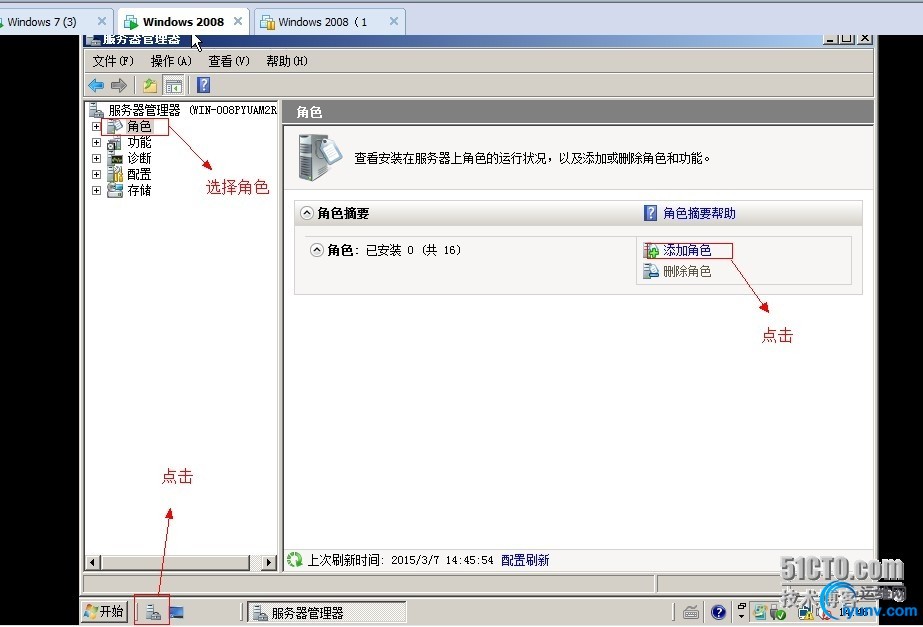This screenshot has width=923, height=627.
Task: Collapse the 角色摘要 section
Action: [307, 213]
